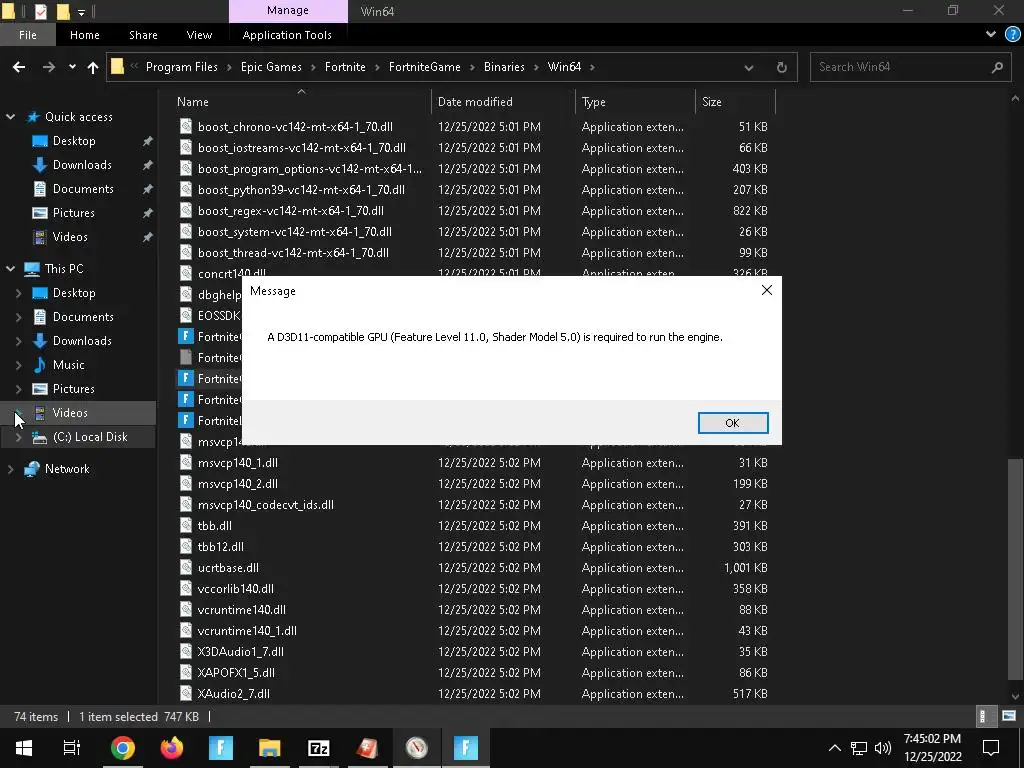The image size is (1024, 768).
Task: Collapse the Quick access tree node
Action: [x=10, y=117]
